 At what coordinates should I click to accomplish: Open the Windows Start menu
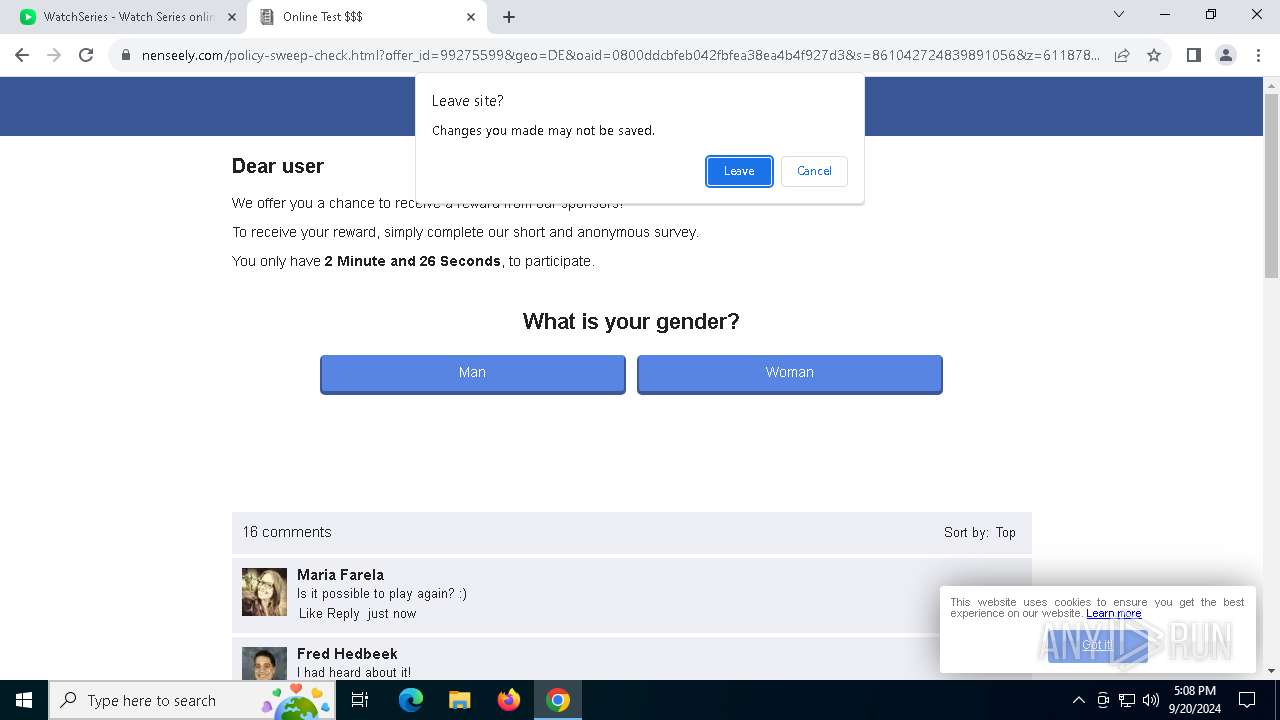[24, 700]
